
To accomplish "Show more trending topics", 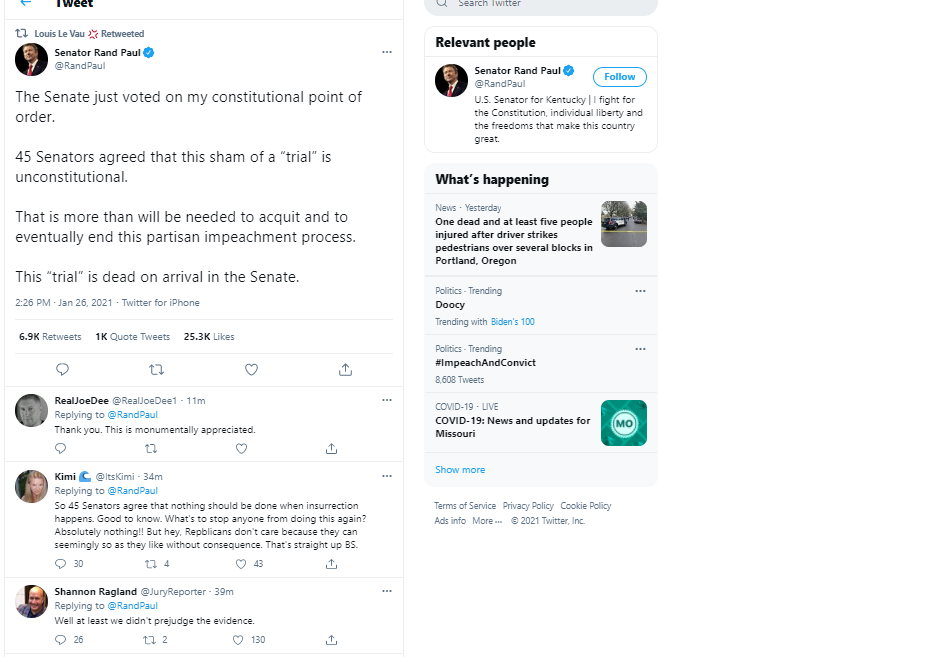I will (x=460, y=470).
